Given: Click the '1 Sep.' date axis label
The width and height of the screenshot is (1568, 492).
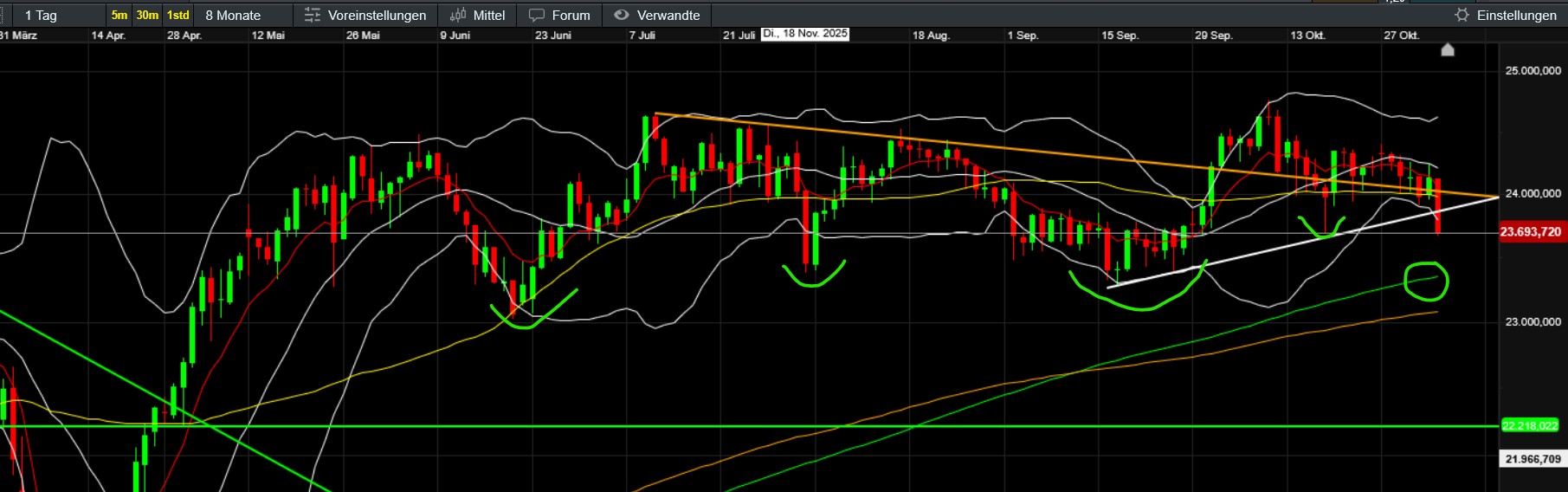Looking at the screenshot, I should (1023, 36).
